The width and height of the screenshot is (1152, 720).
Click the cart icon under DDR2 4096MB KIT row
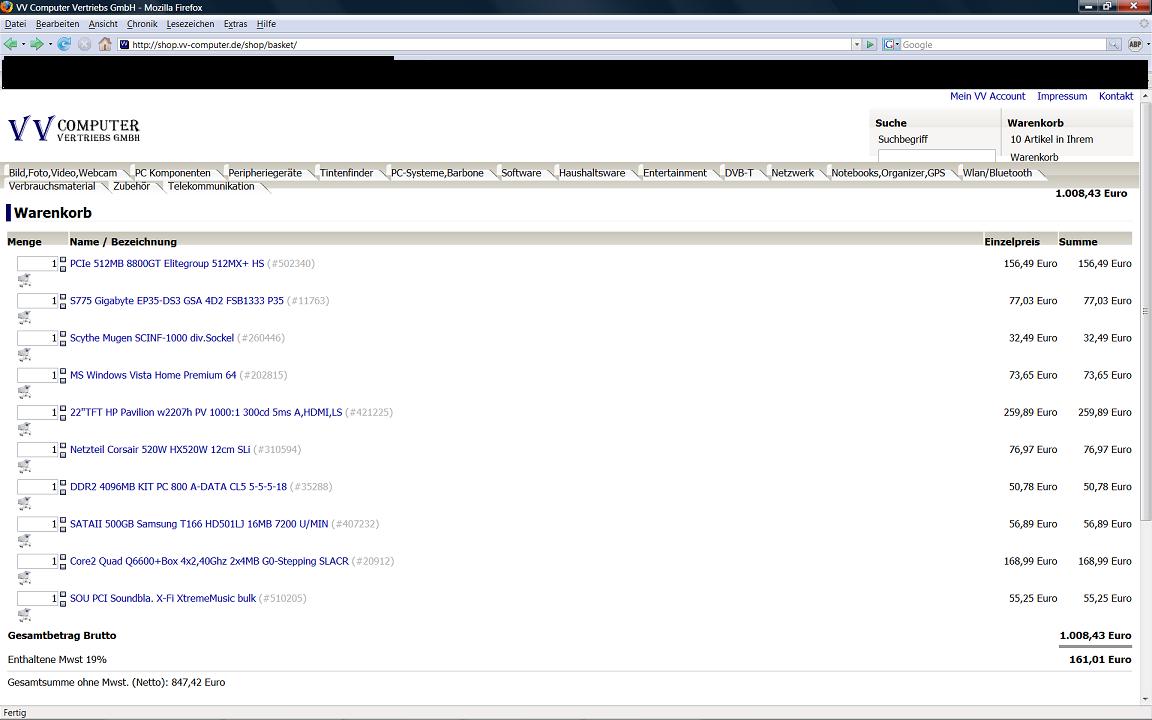pos(24,503)
